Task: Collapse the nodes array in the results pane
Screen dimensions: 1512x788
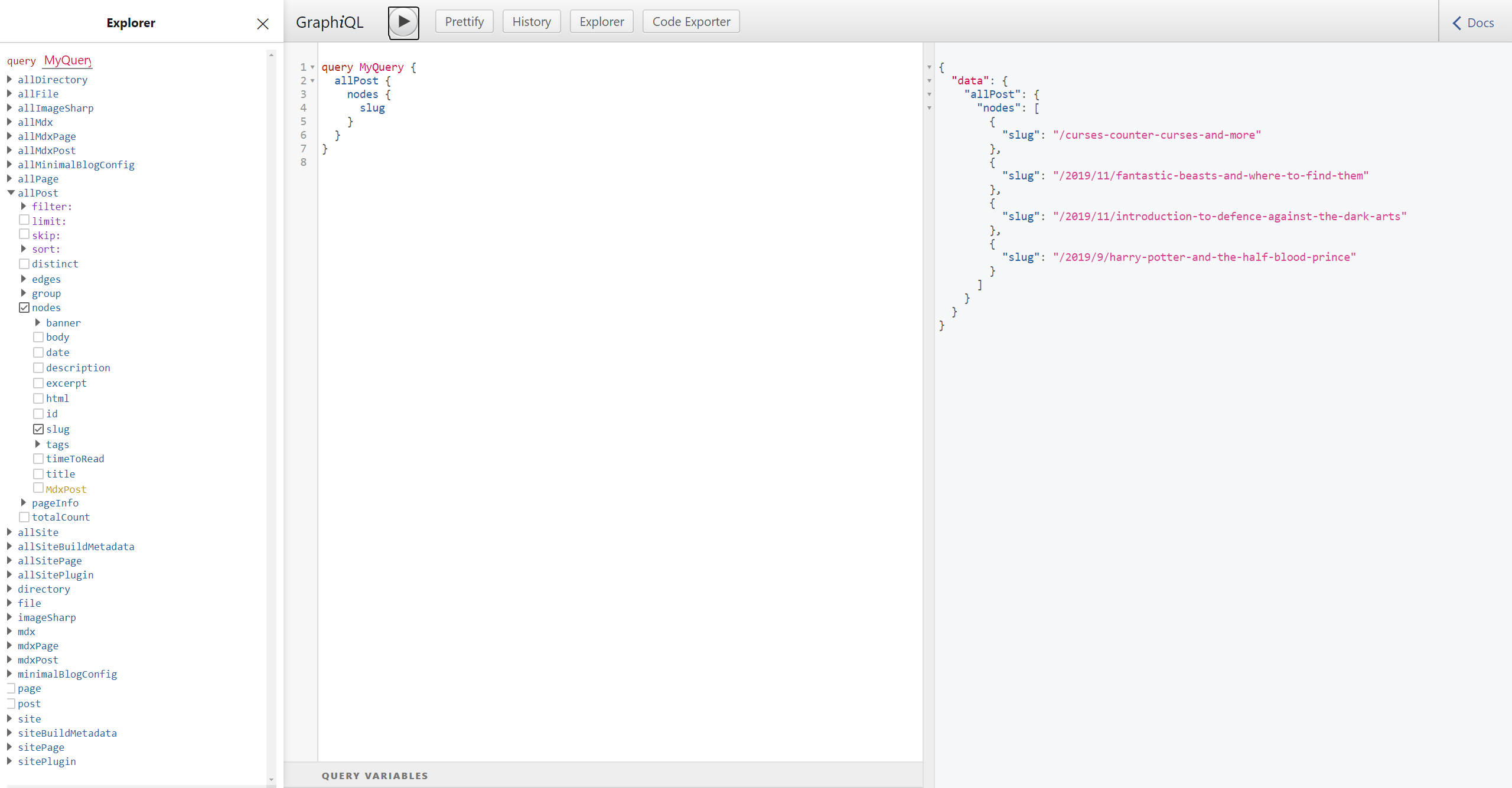Action: pyautogui.click(x=930, y=108)
